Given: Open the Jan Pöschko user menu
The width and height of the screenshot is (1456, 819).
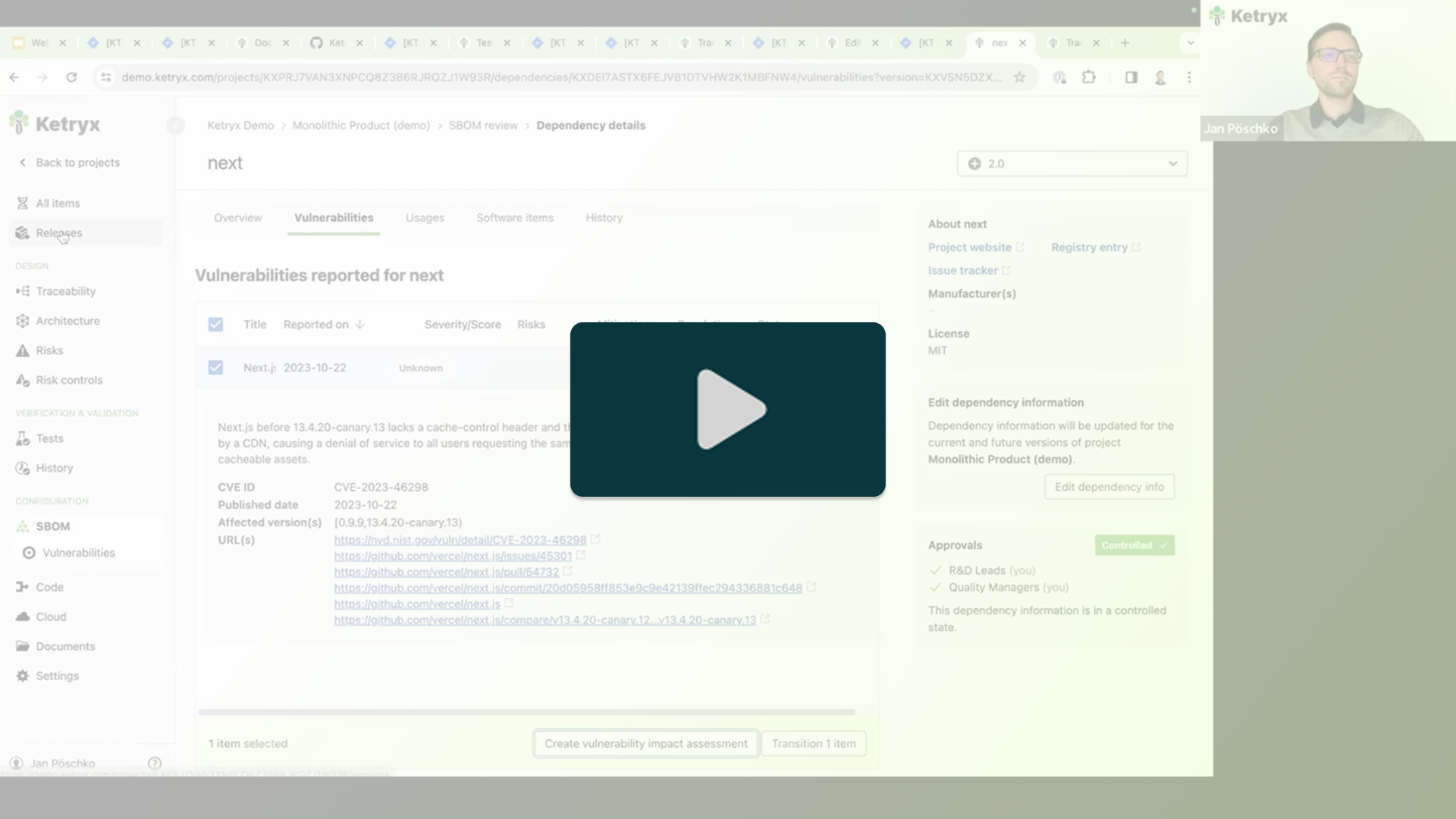Looking at the screenshot, I should tap(53, 763).
